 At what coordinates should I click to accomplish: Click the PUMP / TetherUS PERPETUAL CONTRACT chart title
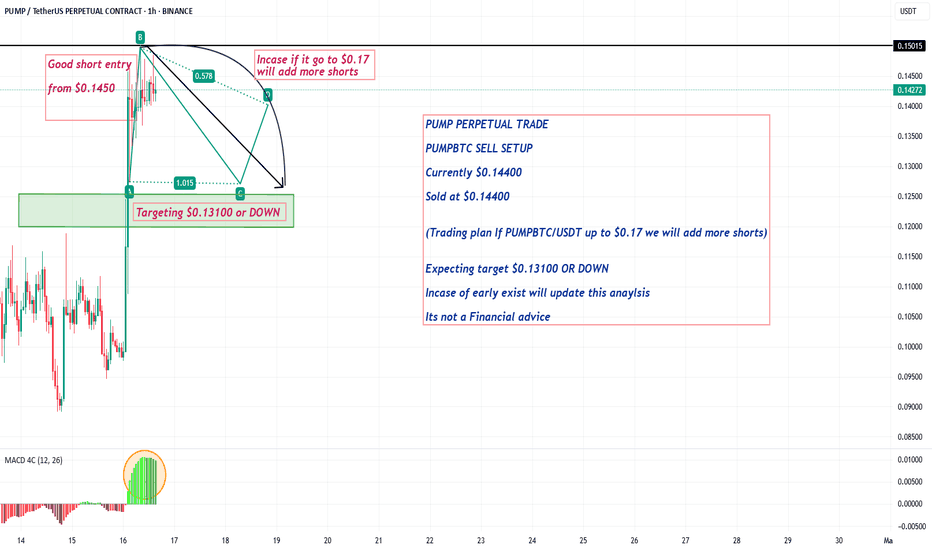click(x=99, y=11)
